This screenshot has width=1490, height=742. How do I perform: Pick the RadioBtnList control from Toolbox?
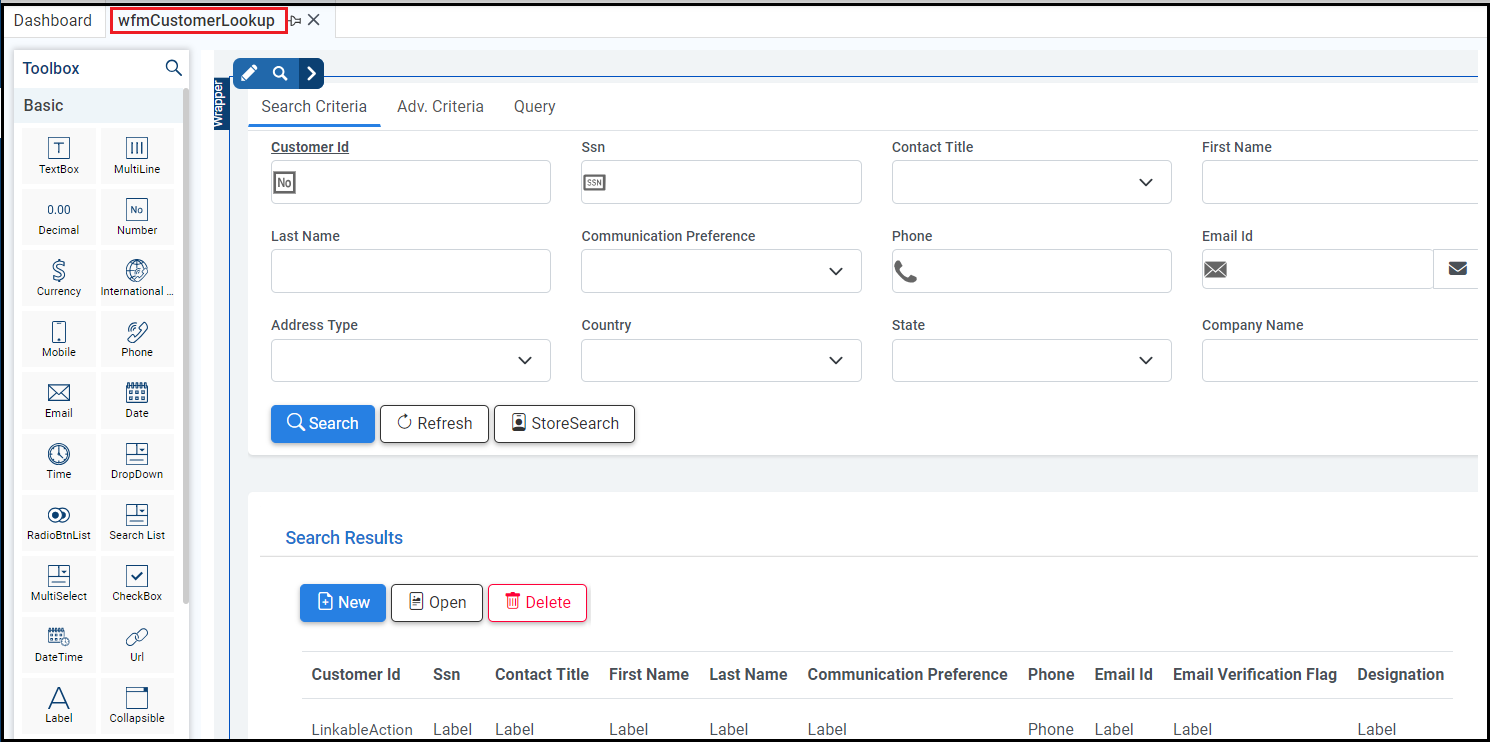59,522
